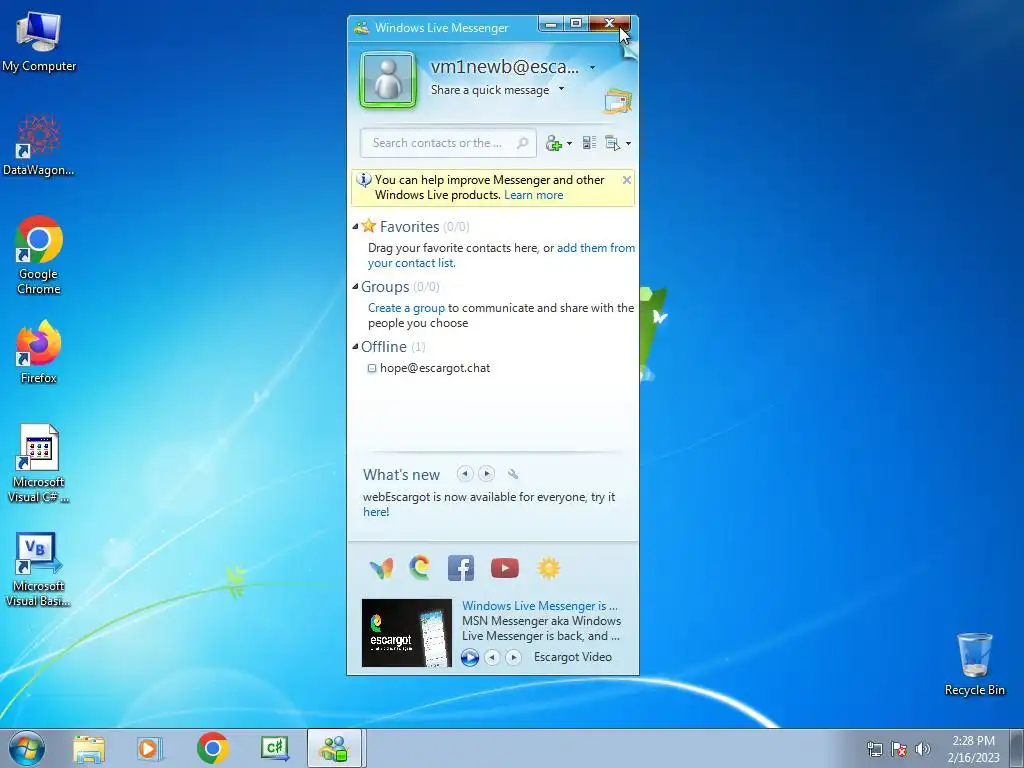Focus the Search contacts field
The width and height of the screenshot is (1024, 768).
click(449, 143)
